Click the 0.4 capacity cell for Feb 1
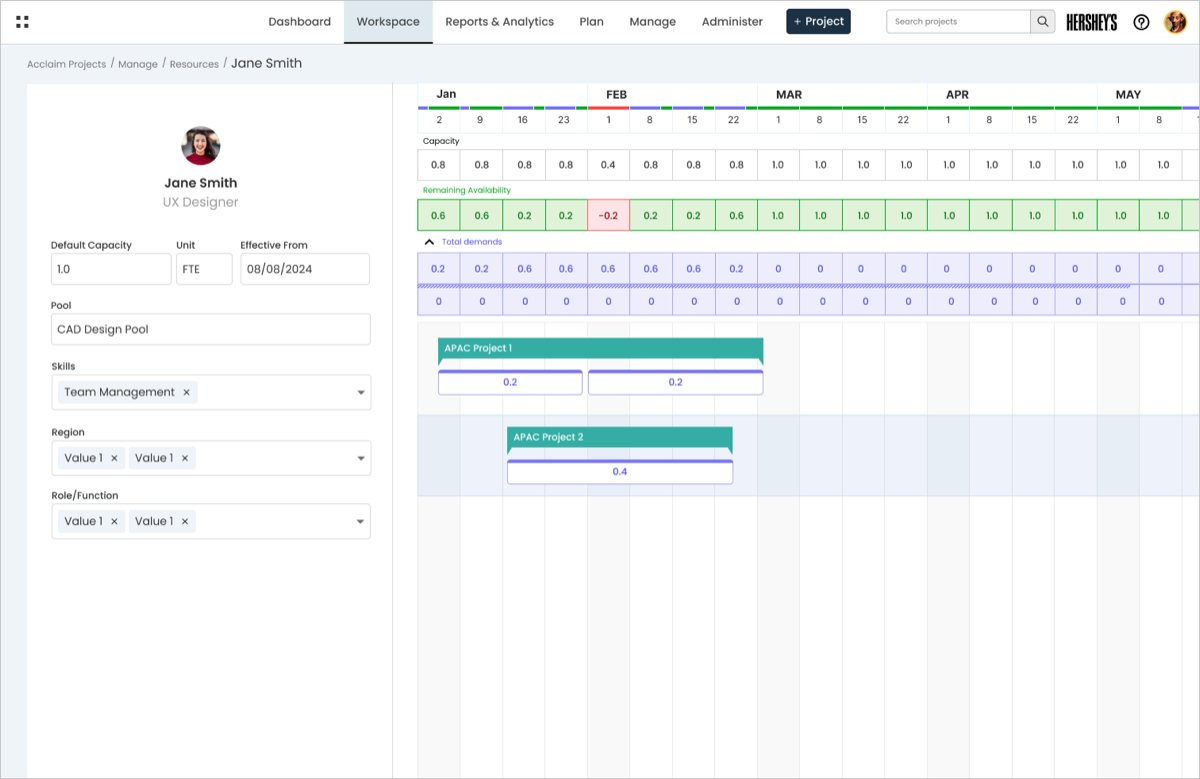 point(608,165)
